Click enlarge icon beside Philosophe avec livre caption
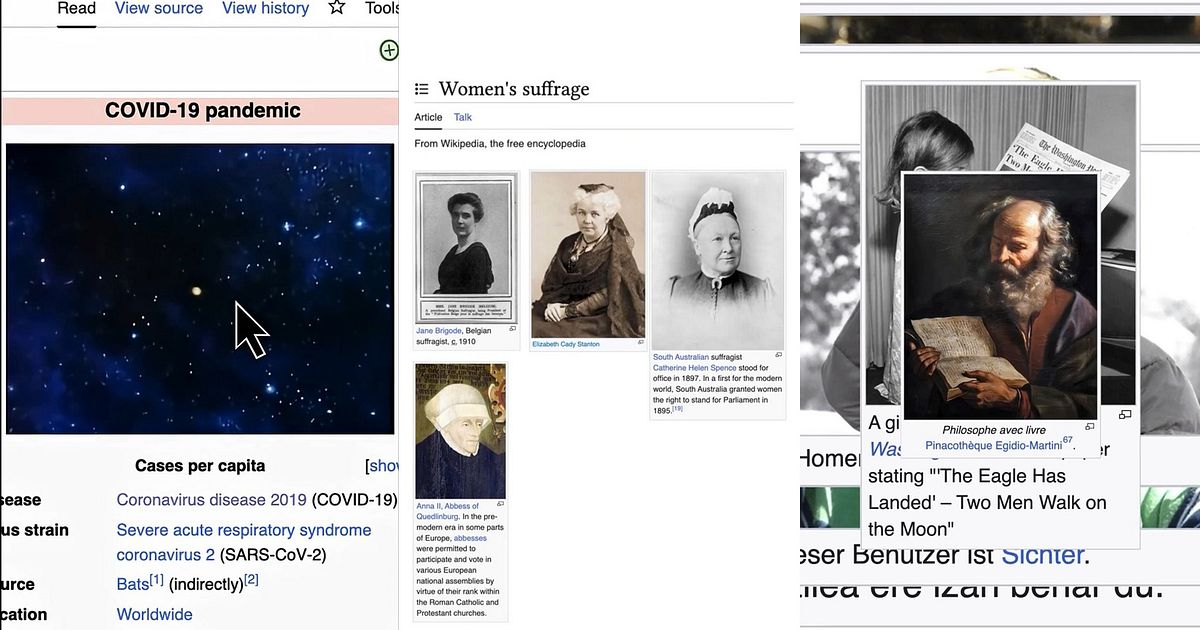Viewport: 1200px width, 630px height. tap(1089, 427)
